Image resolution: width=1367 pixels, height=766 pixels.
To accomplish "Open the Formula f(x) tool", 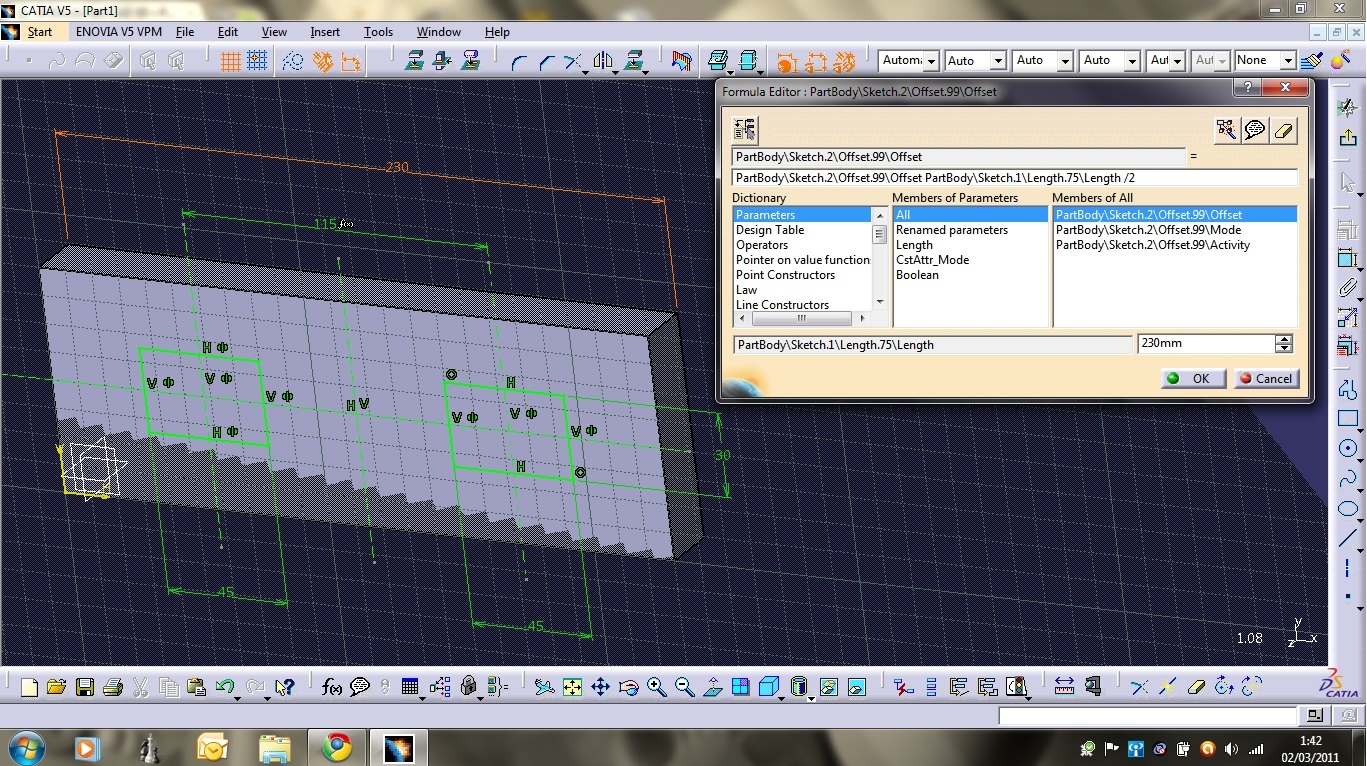I will pyautogui.click(x=332, y=686).
